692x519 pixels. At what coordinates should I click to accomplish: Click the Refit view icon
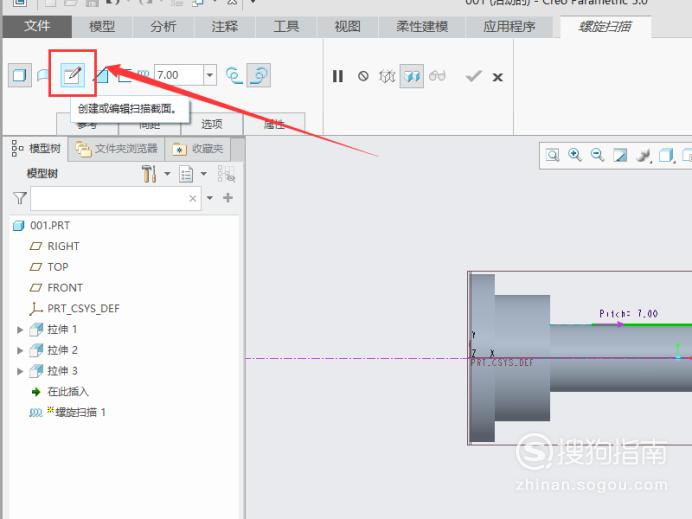point(552,155)
